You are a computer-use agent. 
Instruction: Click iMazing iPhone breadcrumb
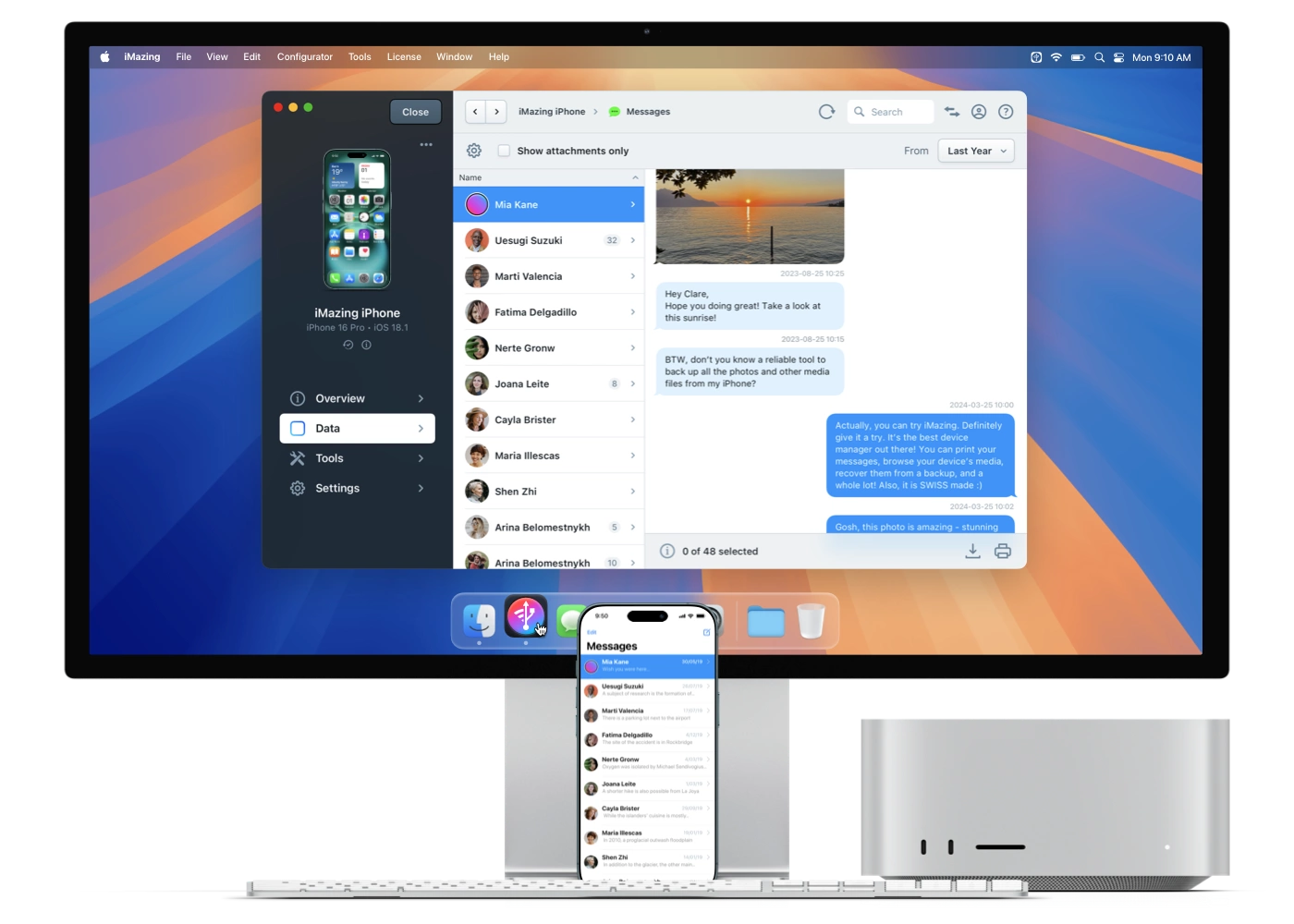coord(552,112)
